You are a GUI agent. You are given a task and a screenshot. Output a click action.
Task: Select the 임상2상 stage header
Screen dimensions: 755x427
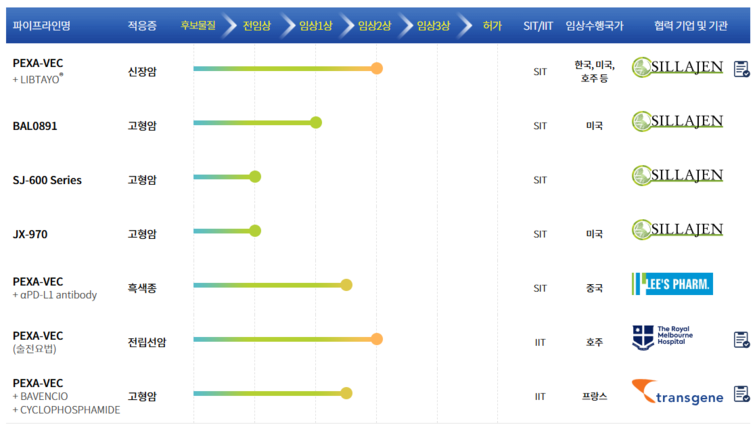[x=375, y=24]
